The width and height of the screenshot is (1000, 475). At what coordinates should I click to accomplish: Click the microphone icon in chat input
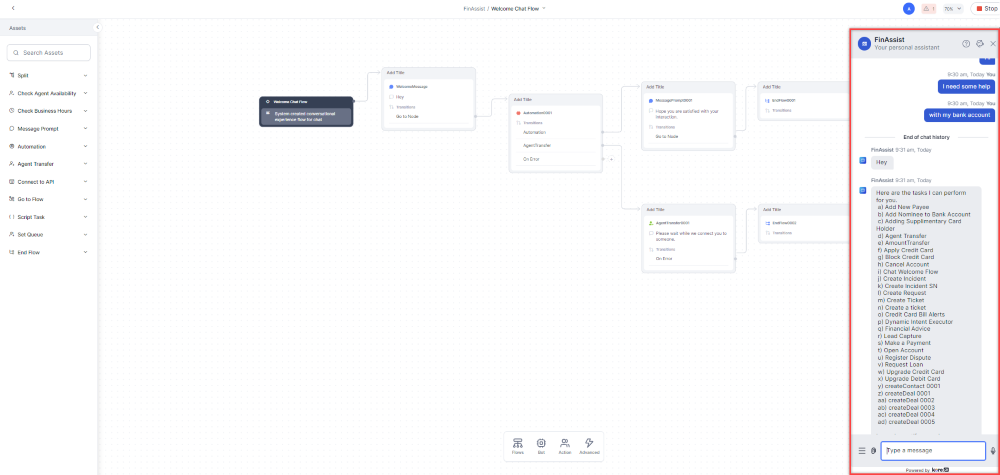(x=992, y=451)
